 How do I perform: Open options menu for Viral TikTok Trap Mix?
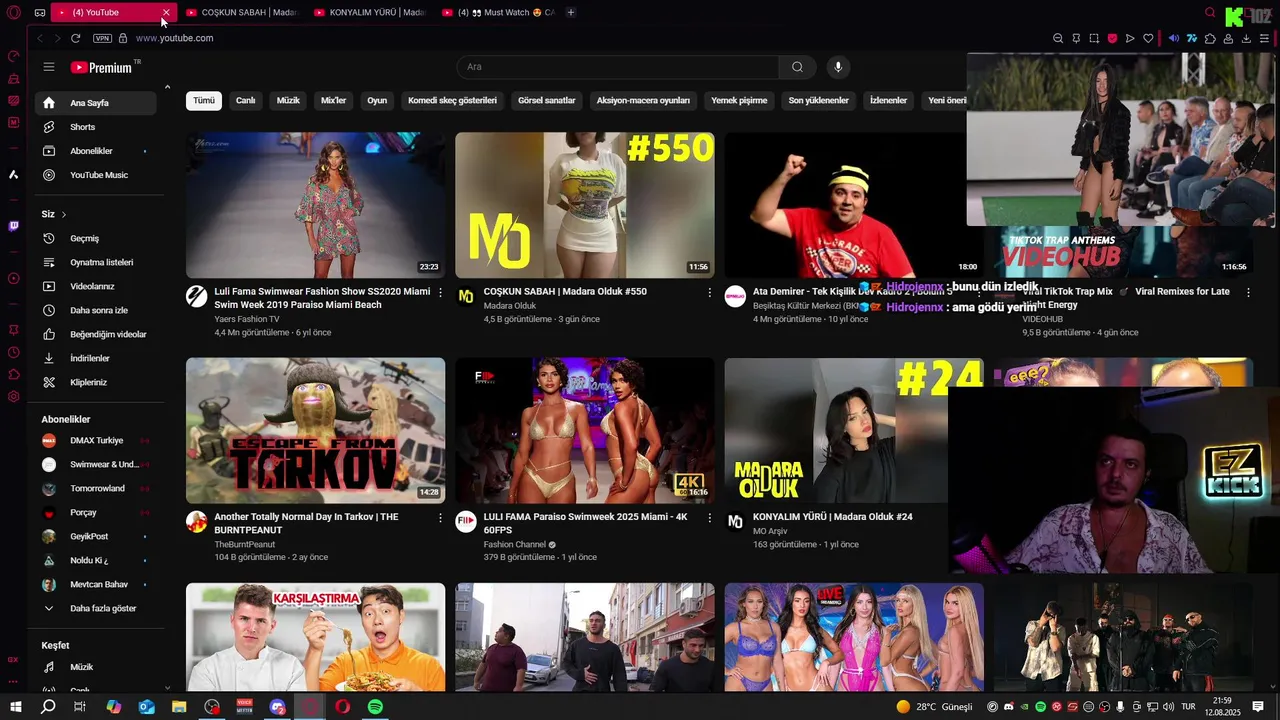point(1248,293)
